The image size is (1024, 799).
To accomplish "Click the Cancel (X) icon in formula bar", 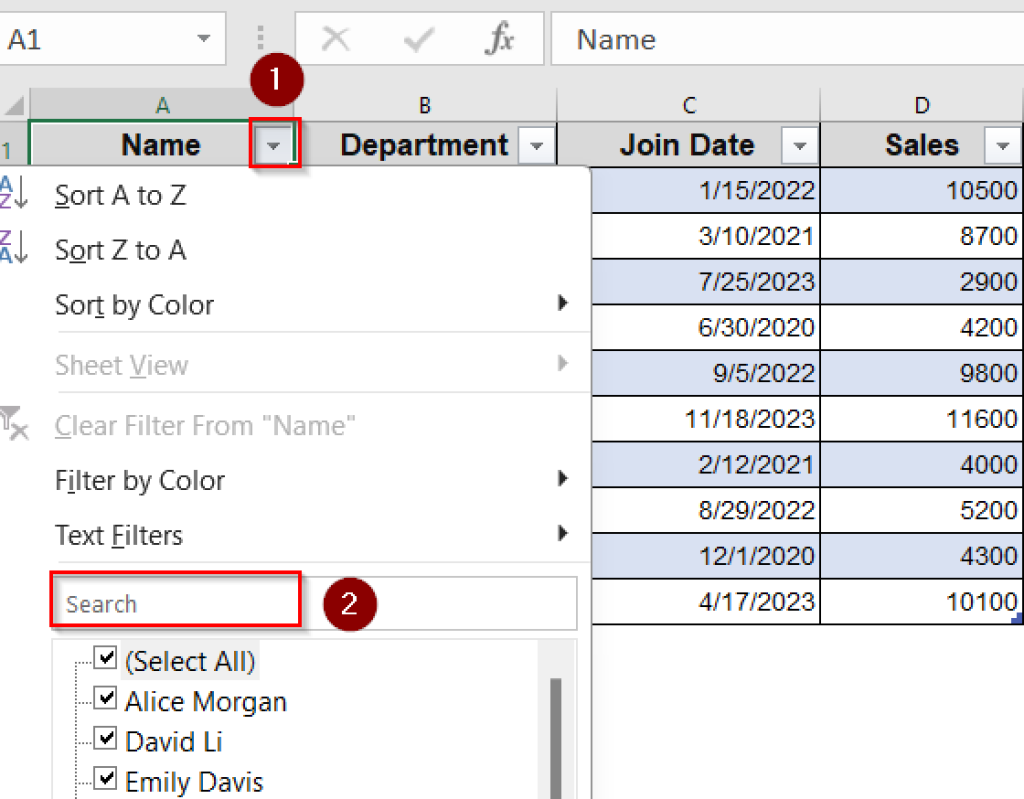I will (335, 39).
